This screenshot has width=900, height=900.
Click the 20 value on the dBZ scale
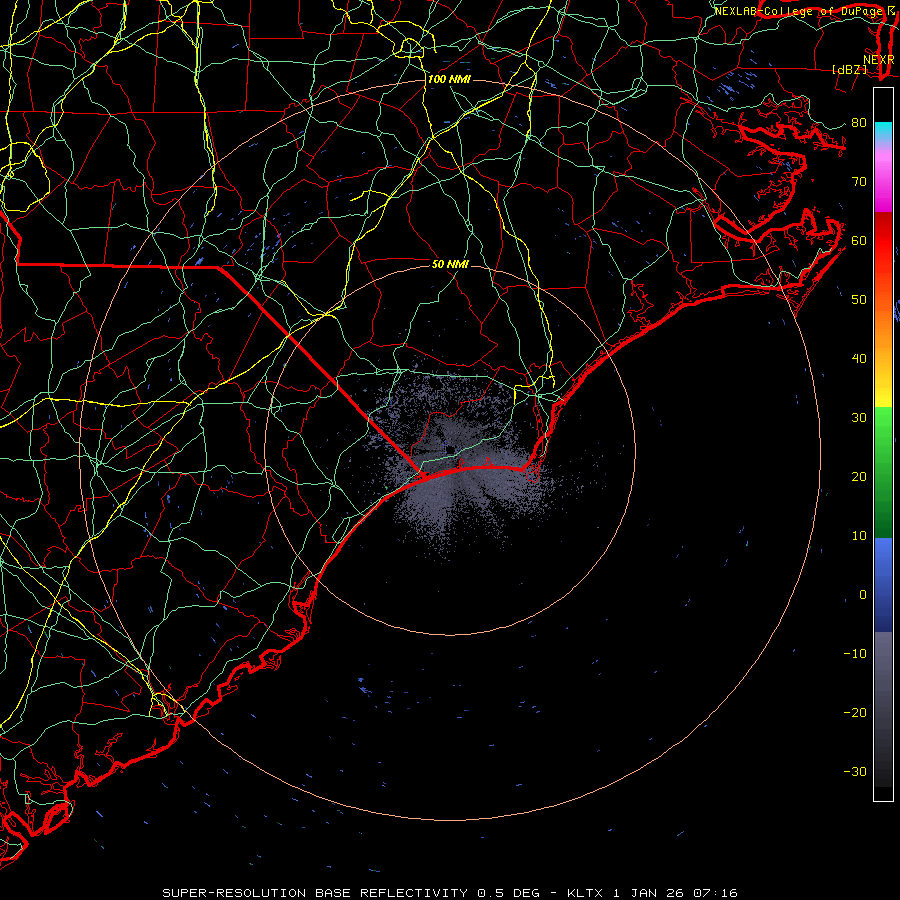pyautogui.click(x=859, y=477)
